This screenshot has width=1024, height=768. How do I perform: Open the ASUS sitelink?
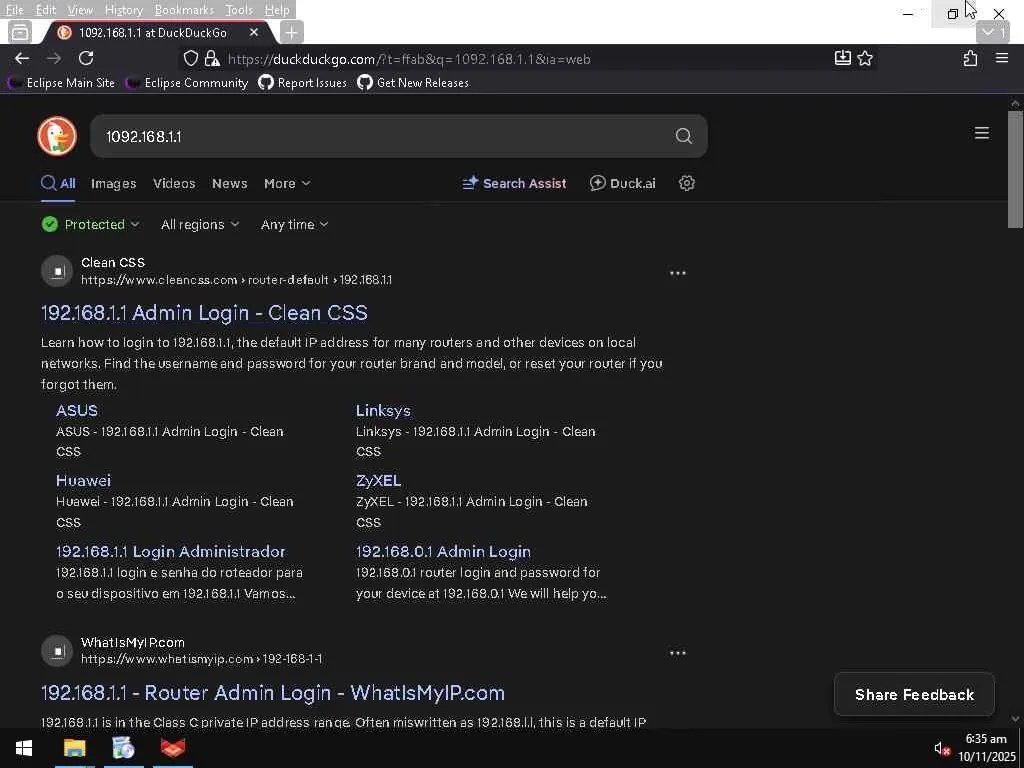[76, 411]
